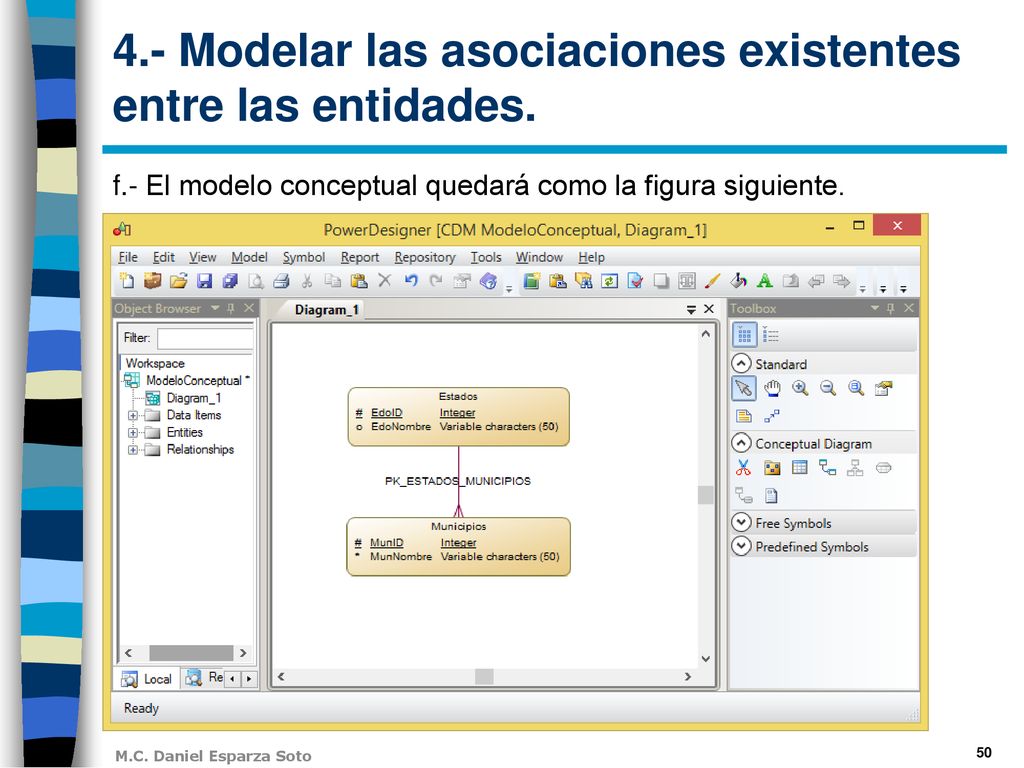
Task: Open the Toolbox panel dropdown arrow
Action: pyautogui.click(x=875, y=308)
